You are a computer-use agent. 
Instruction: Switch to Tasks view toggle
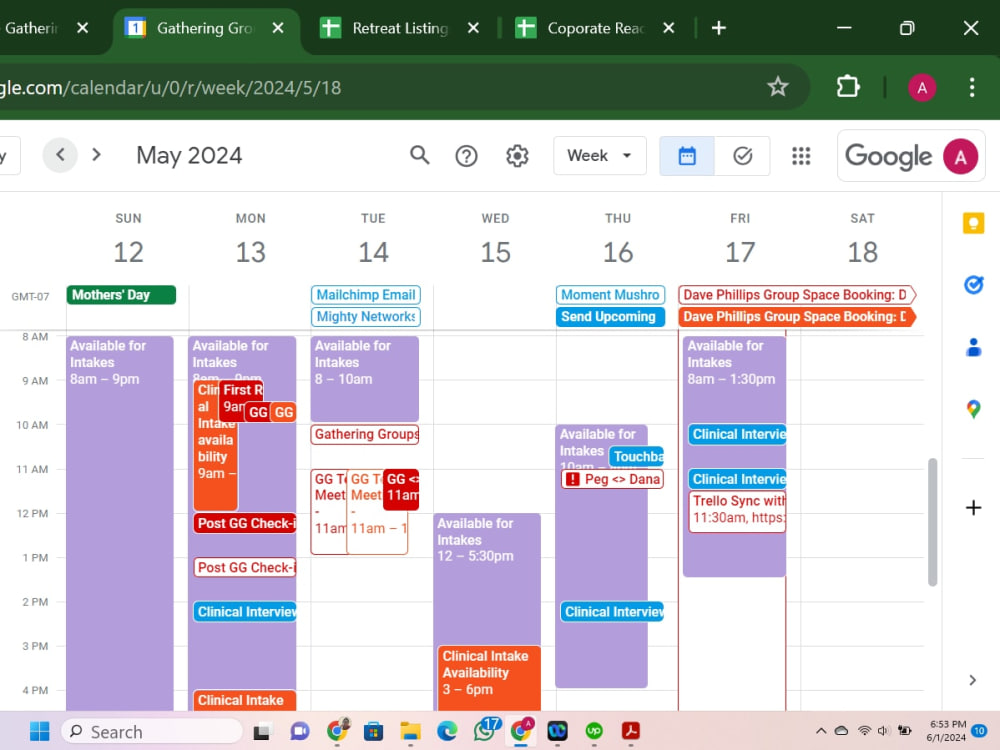(742, 156)
